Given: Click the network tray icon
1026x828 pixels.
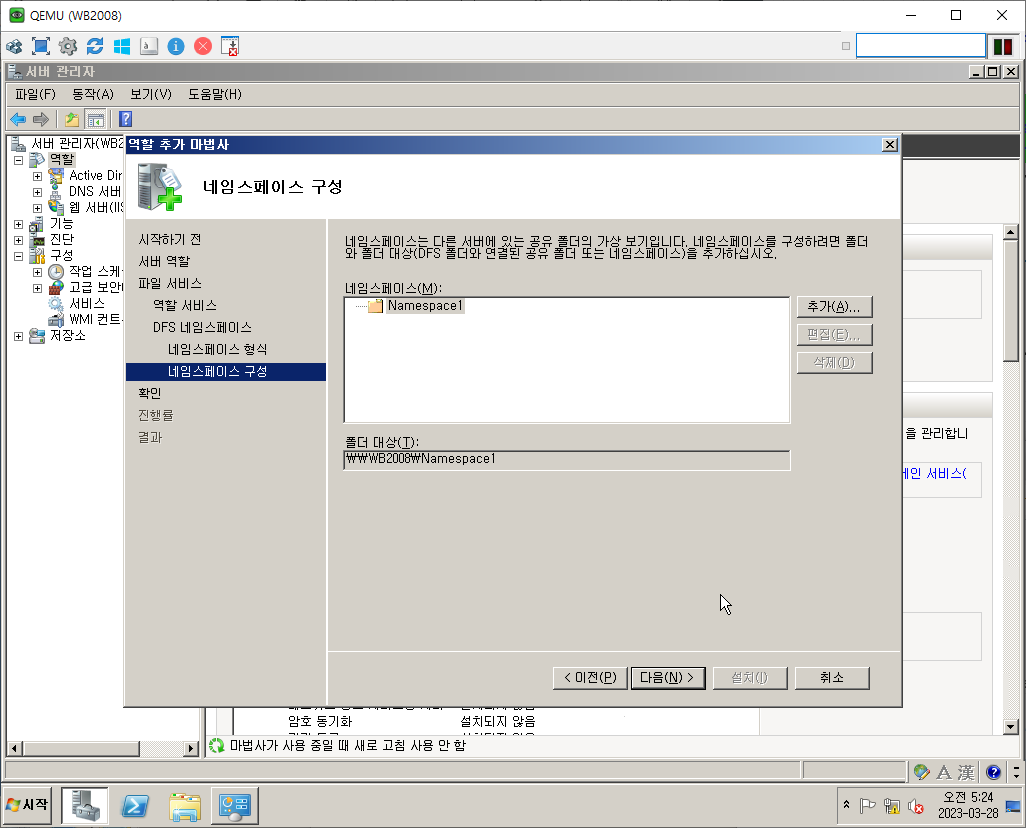Looking at the screenshot, I should [892, 806].
